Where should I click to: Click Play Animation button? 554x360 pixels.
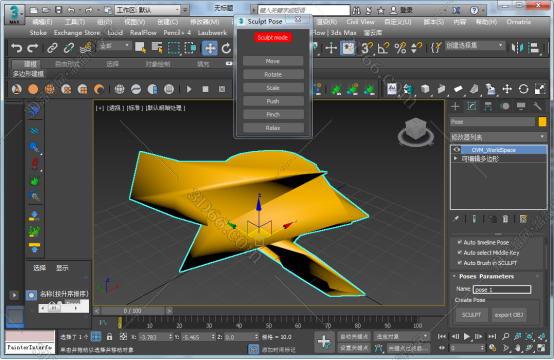(x=467, y=337)
